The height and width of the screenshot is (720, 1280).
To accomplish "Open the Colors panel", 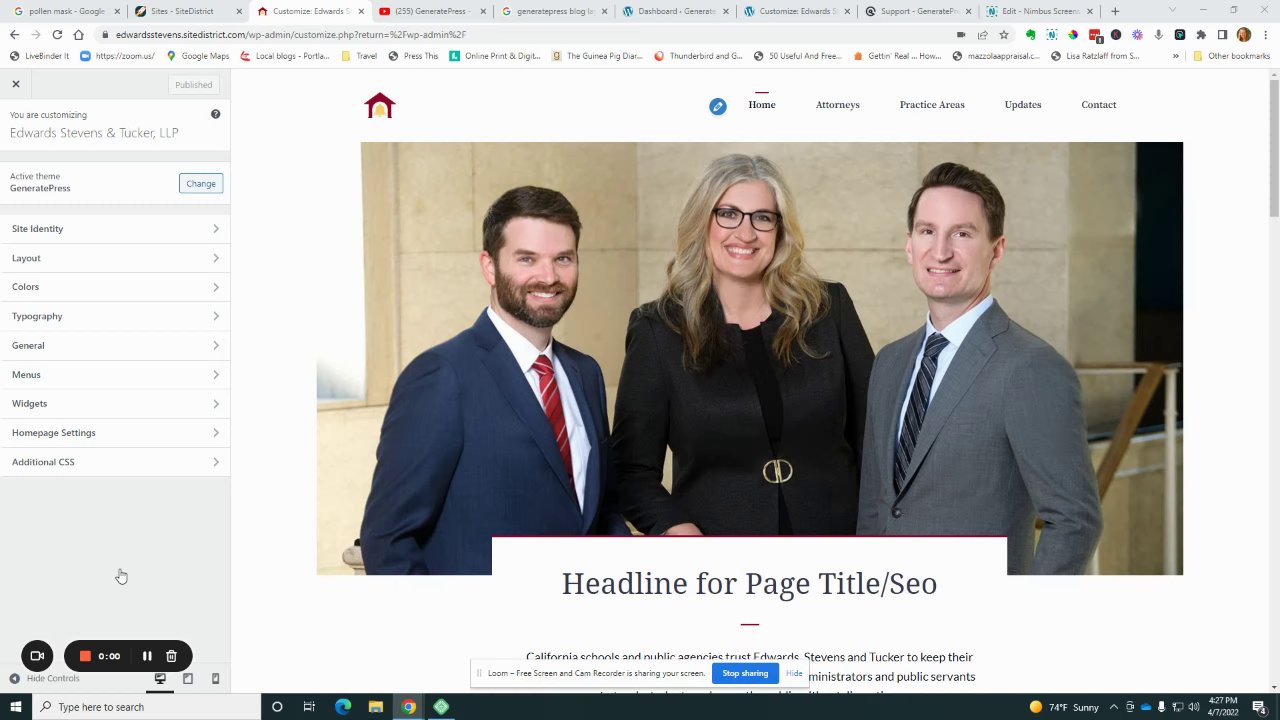I will coord(115,287).
